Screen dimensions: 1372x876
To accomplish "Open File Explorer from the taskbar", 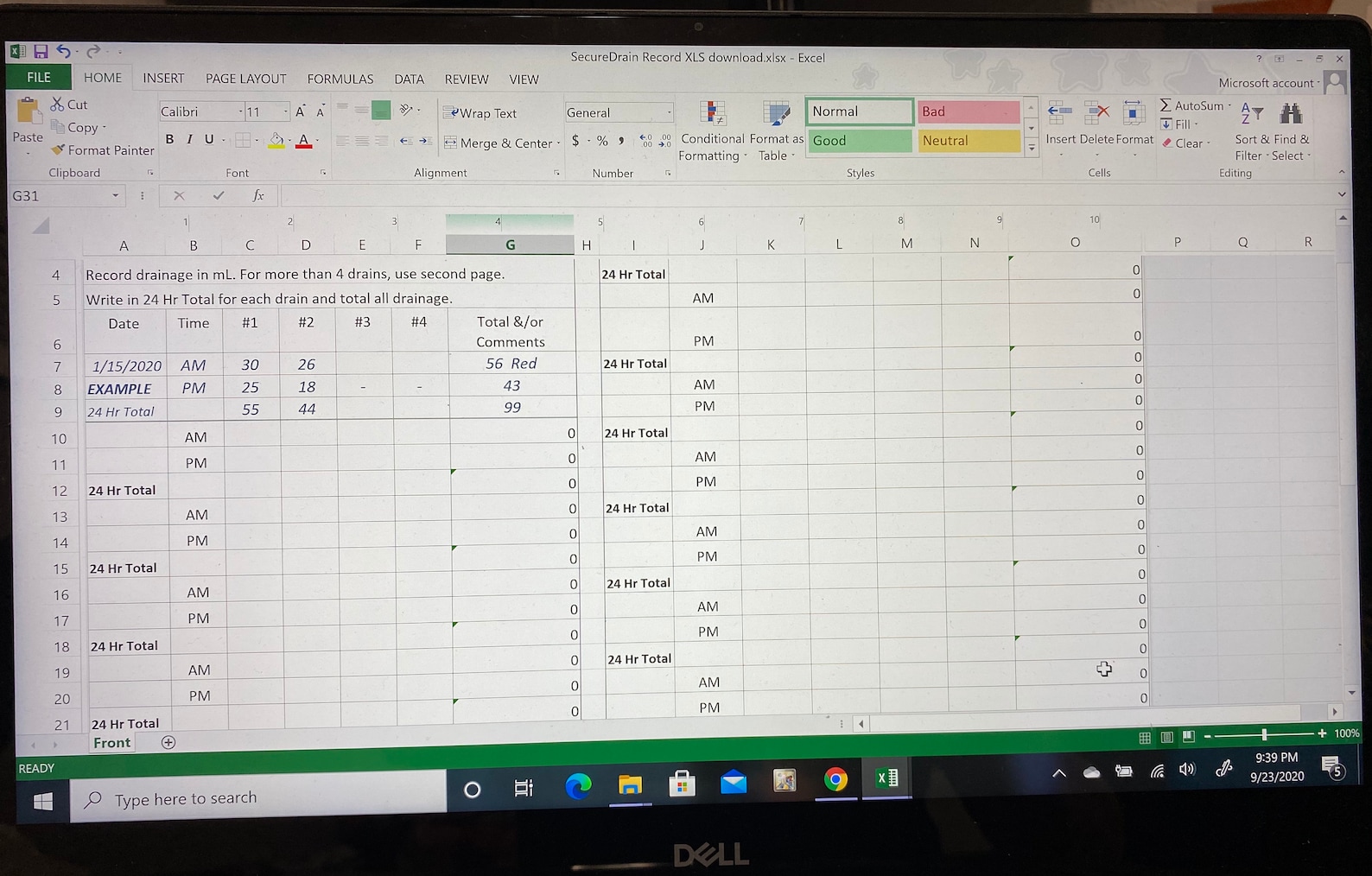I will point(630,784).
